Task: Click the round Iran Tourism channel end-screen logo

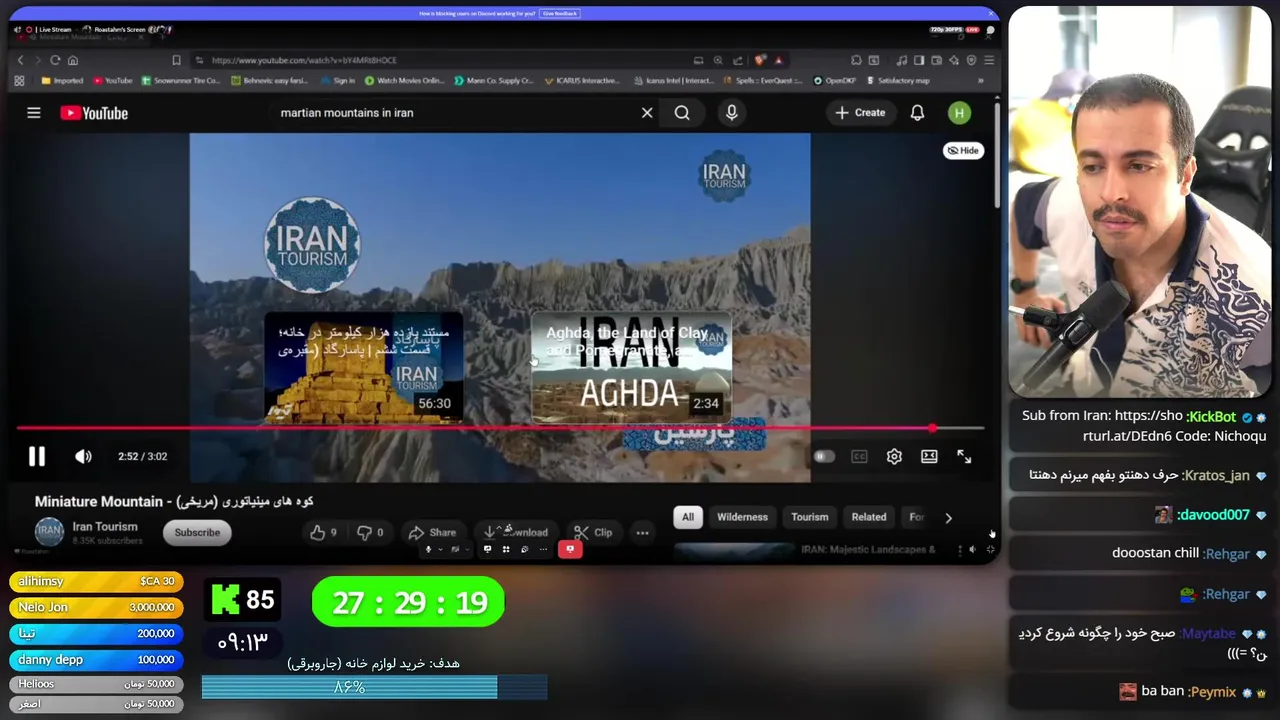Action: (x=312, y=245)
